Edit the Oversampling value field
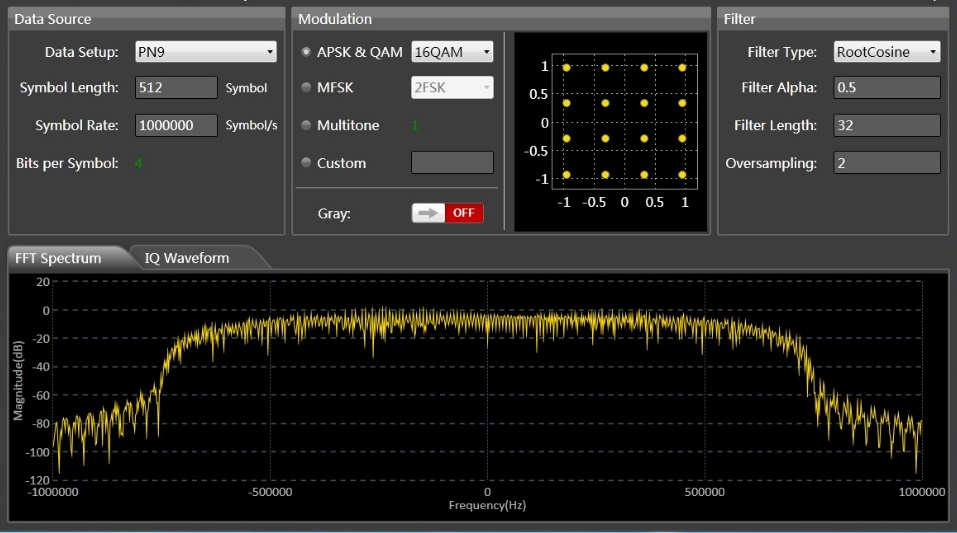Image resolution: width=957 pixels, height=533 pixels. click(x=886, y=163)
